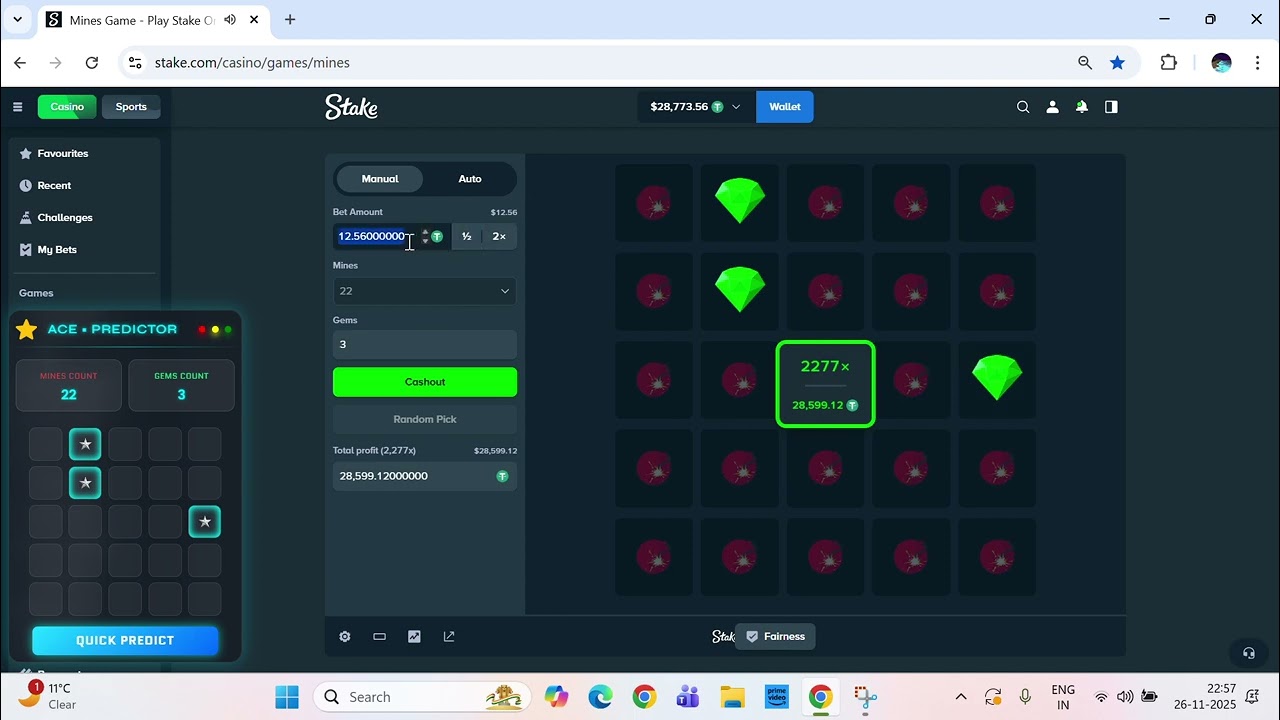1280x720 pixels.
Task: Go back to previous page
Action: (20, 62)
